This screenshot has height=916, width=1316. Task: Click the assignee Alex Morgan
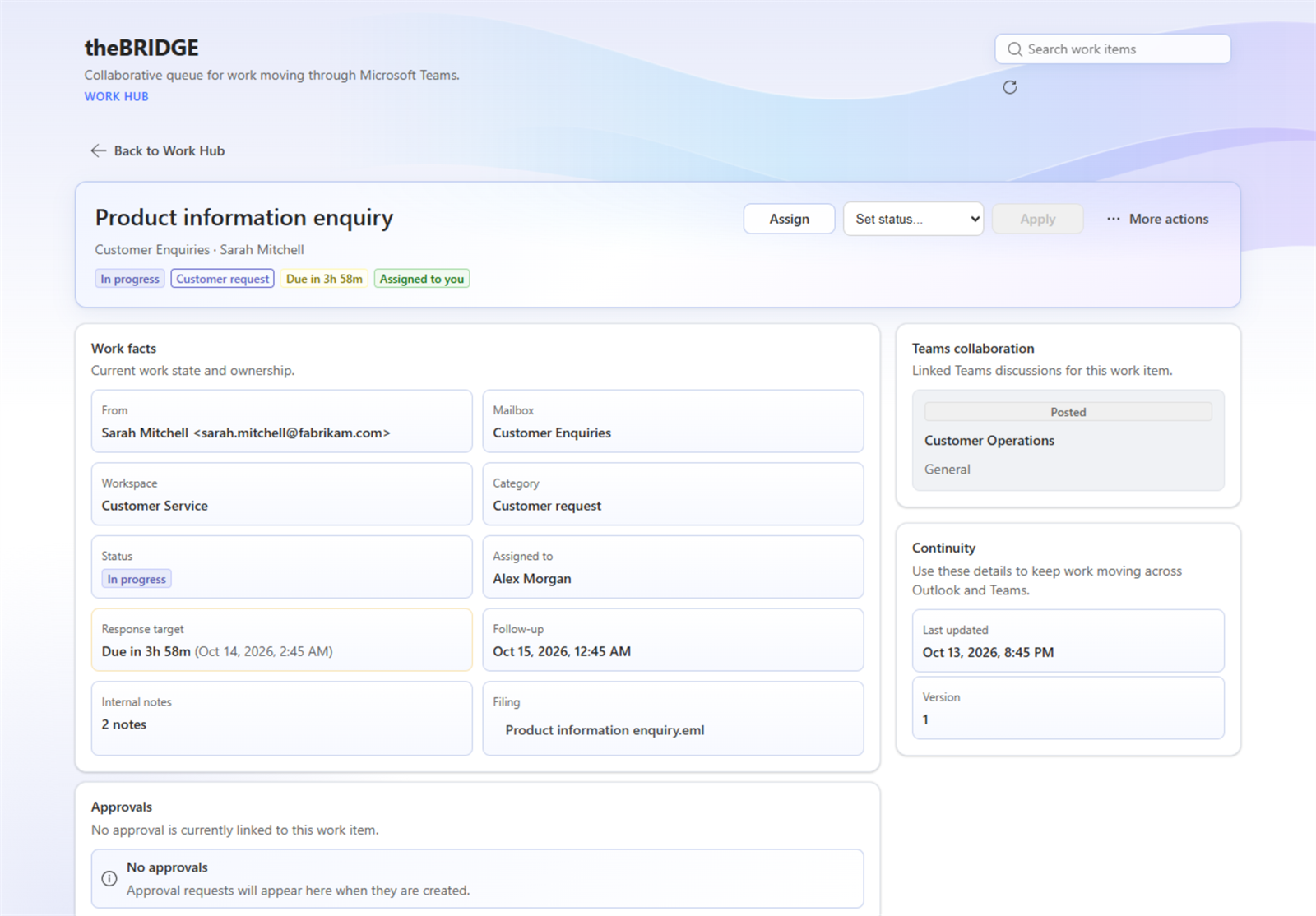pyautogui.click(x=532, y=579)
